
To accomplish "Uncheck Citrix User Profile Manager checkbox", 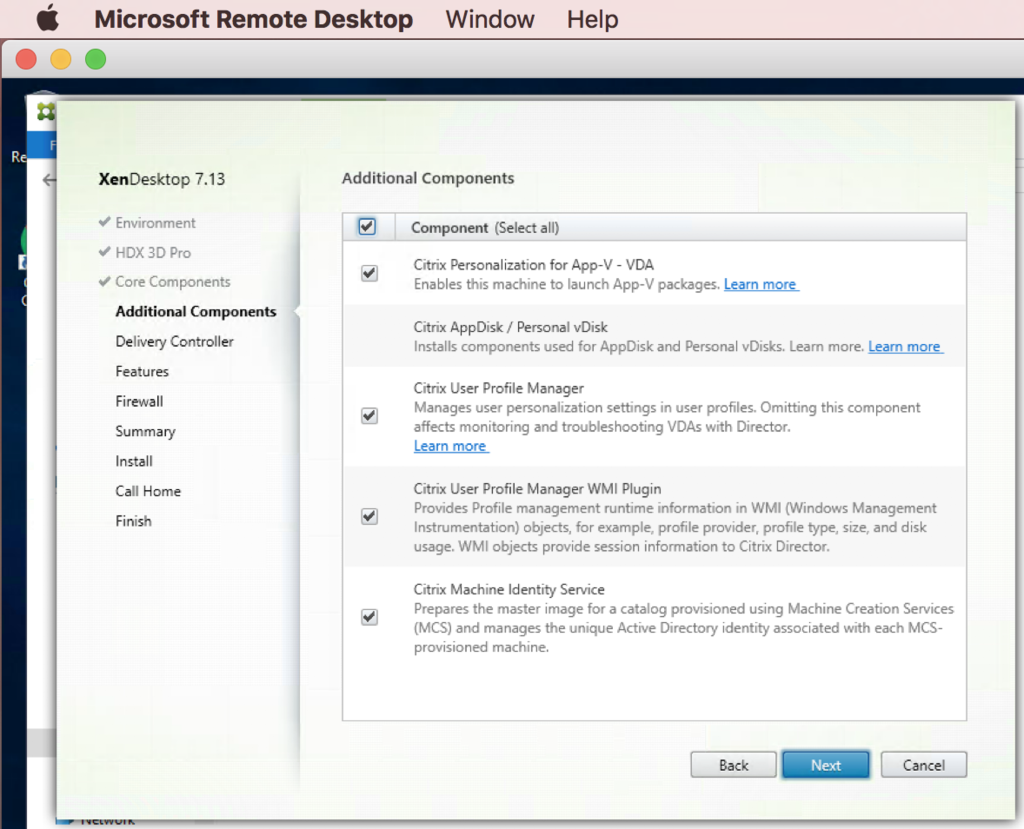I will pyautogui.click(x=370, y=415).
